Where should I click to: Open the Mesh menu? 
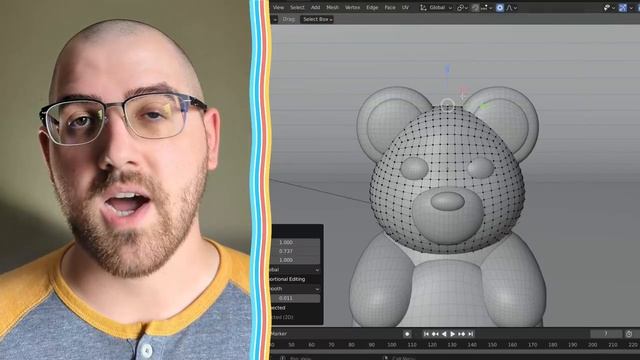pyautogui.click(x=332, y=7)
